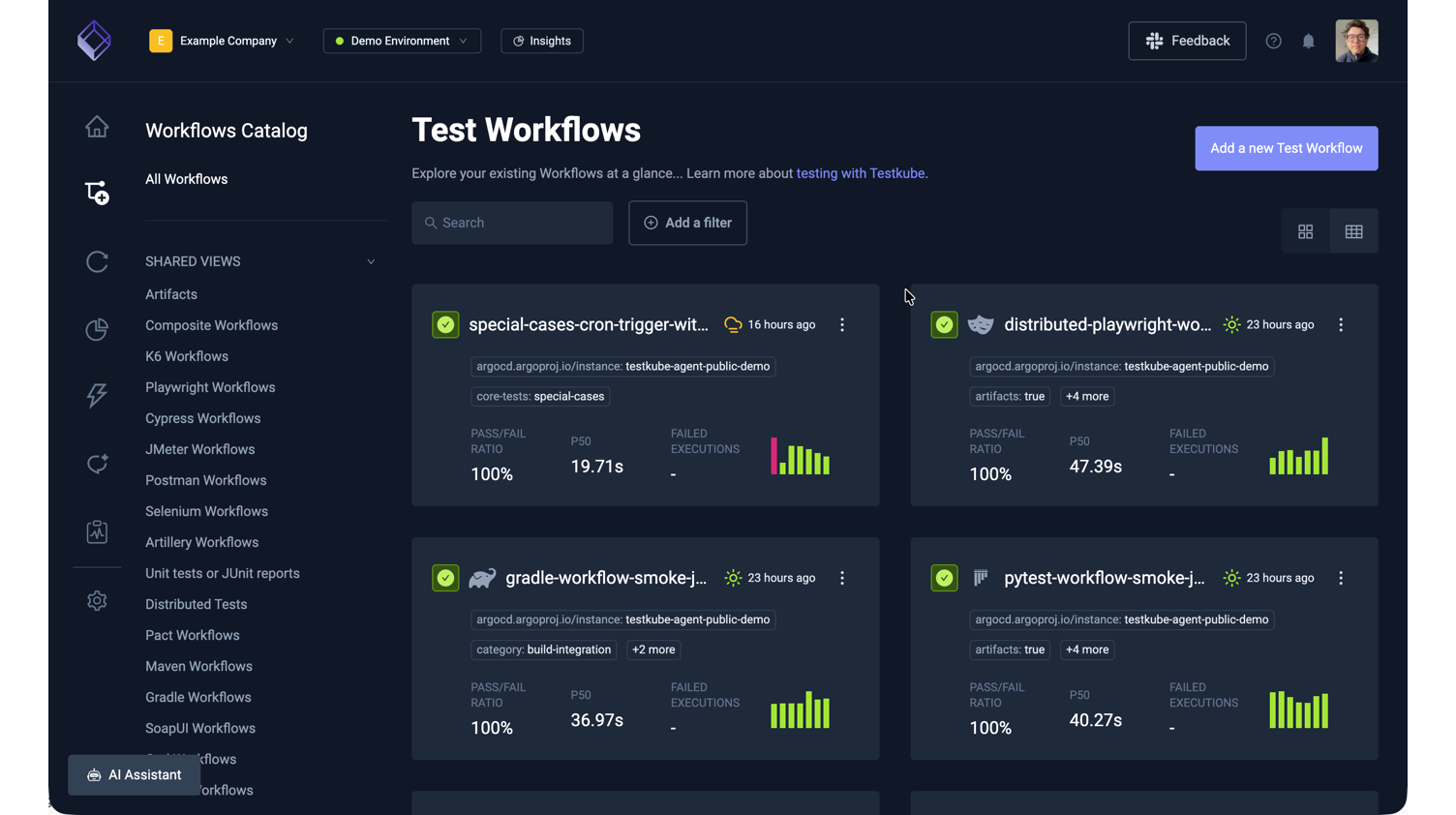1456x815 pixels.
Task: Open the AI Assistant button
Action: (x=135, y=775)
